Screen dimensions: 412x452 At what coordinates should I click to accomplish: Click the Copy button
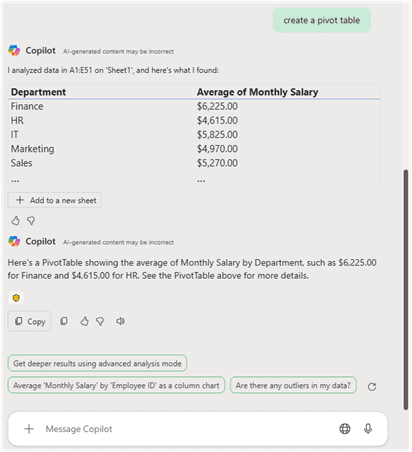[29, 321]
